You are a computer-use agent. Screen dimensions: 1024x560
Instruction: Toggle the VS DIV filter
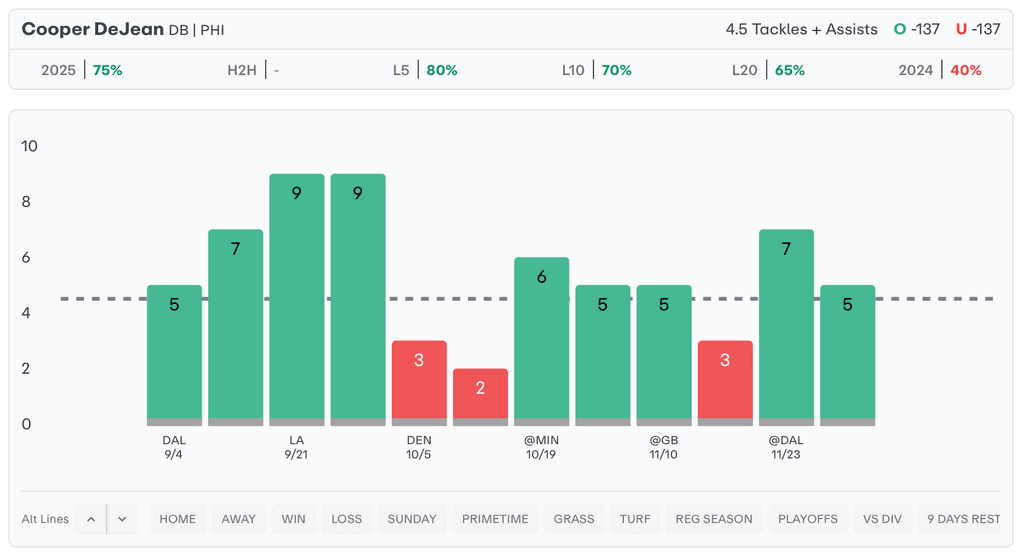(882, 519)
